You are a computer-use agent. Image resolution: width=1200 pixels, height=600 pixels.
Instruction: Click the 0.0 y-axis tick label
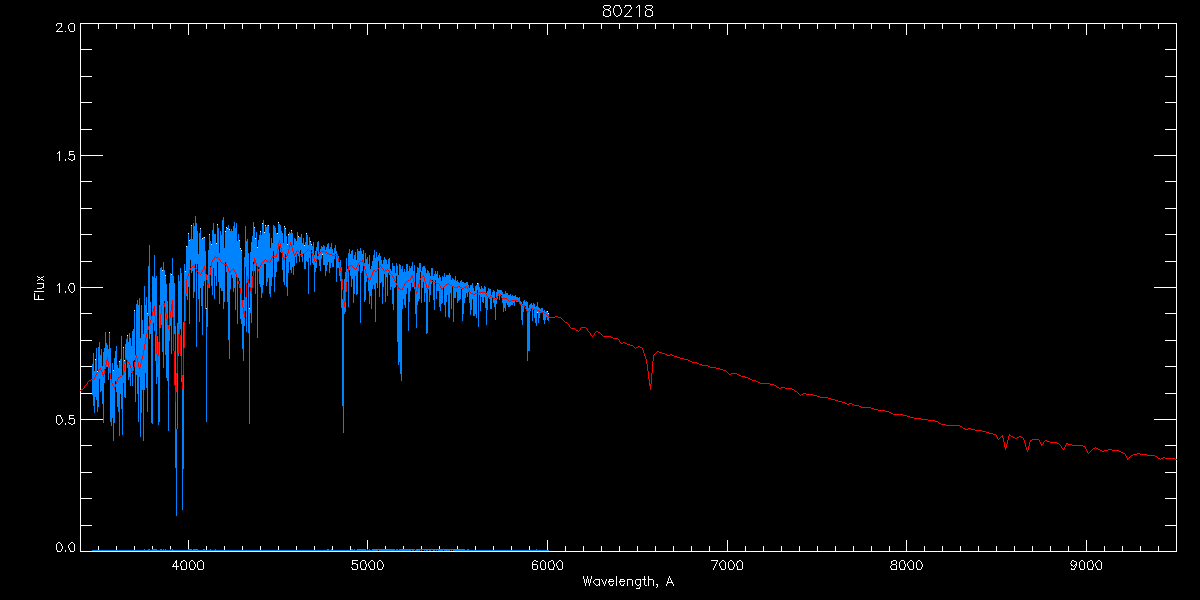(x=65, y=548)
